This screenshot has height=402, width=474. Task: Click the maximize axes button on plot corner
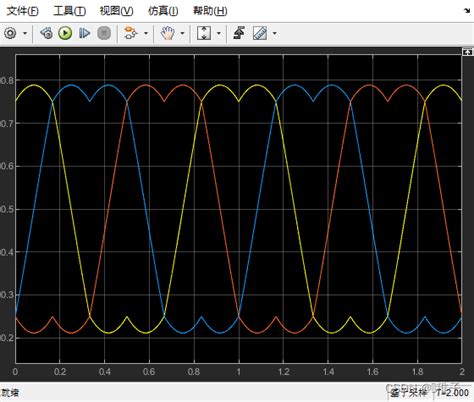[467, 52]
